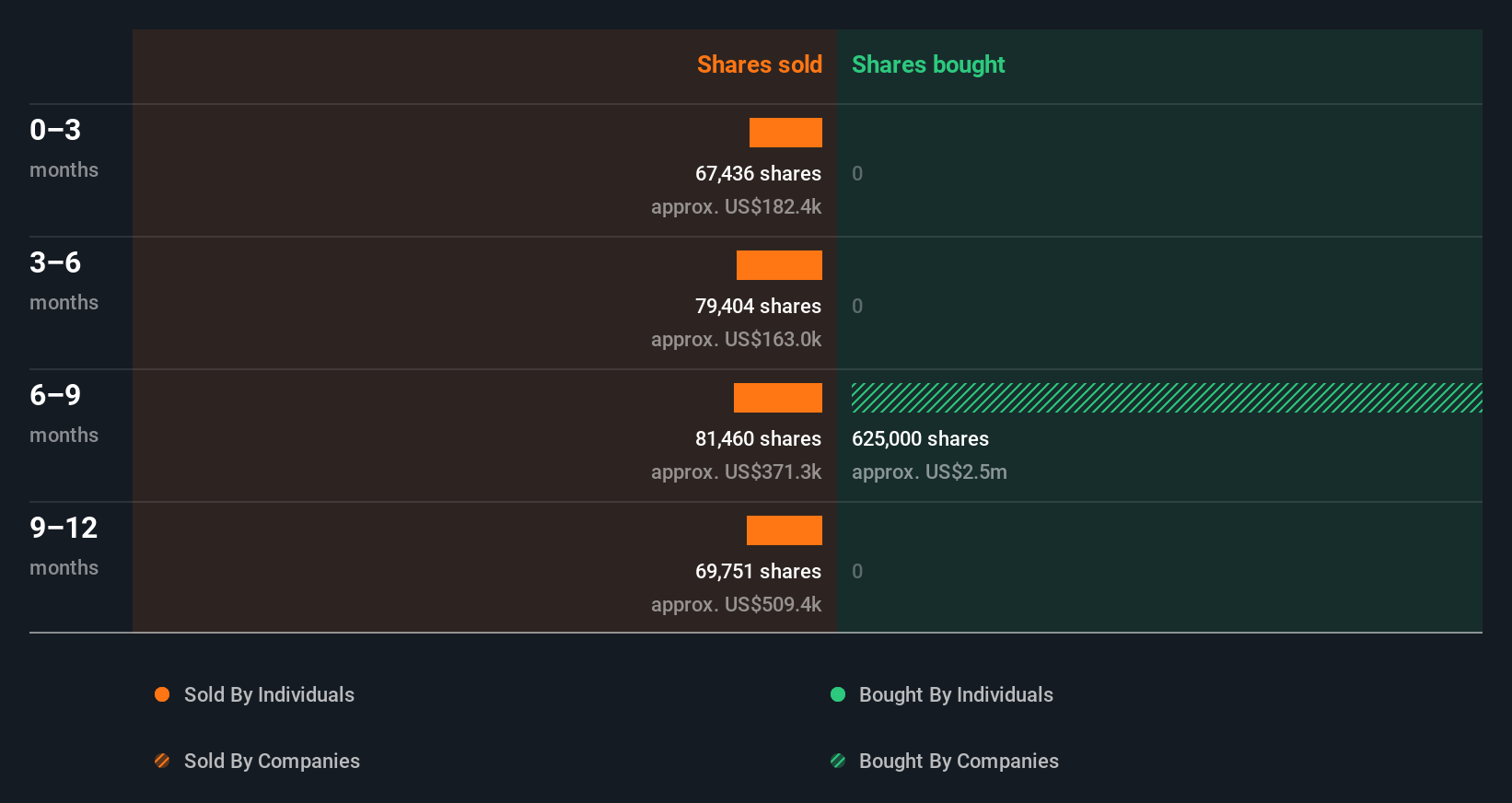Click the zero bought value in 0–3 months row
Viewport: 1512px width, 803px height.
pos(857,173)
